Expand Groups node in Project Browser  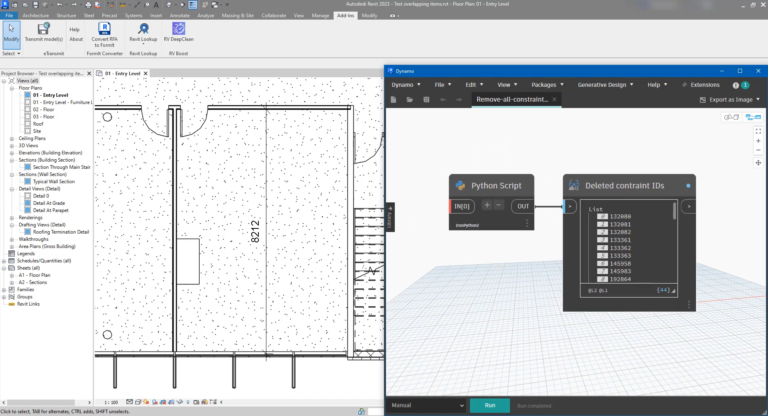4,297
